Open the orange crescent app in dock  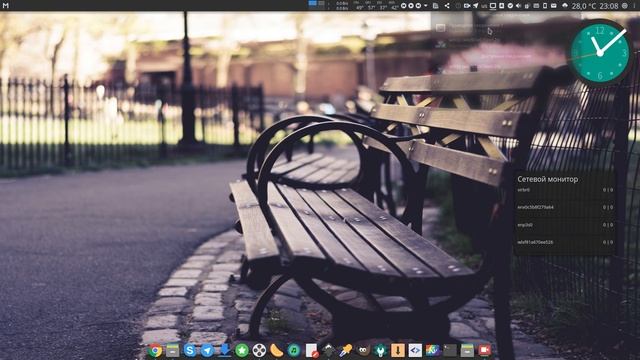[276, 351]
